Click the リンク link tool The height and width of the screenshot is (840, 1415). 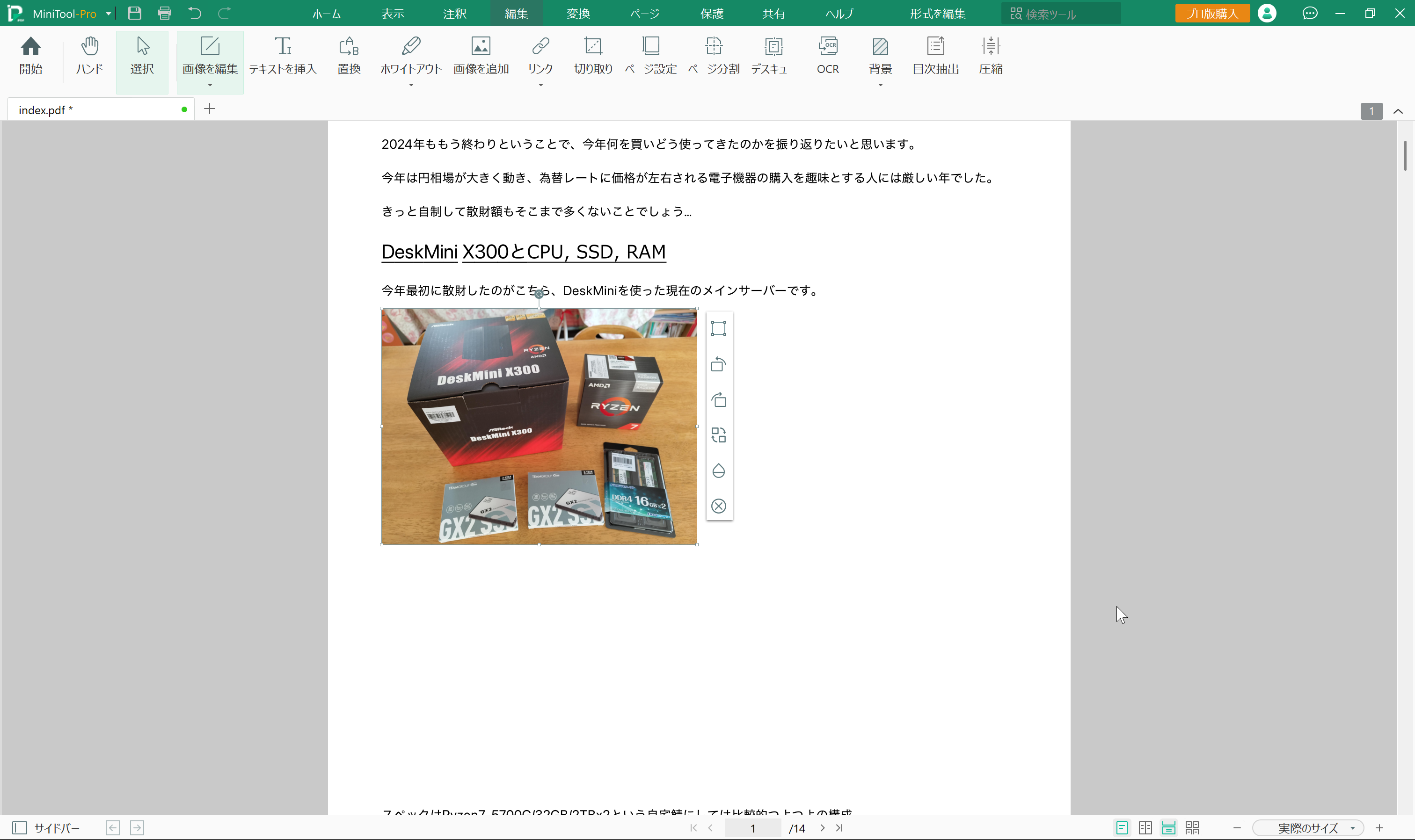540,56
